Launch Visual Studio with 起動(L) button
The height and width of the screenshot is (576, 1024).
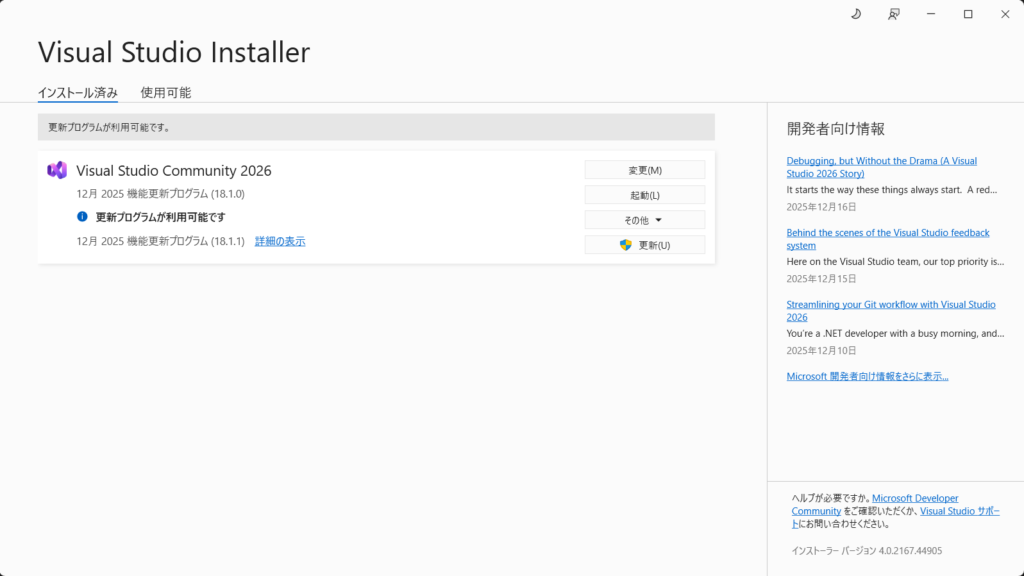[x=644, y=195]
